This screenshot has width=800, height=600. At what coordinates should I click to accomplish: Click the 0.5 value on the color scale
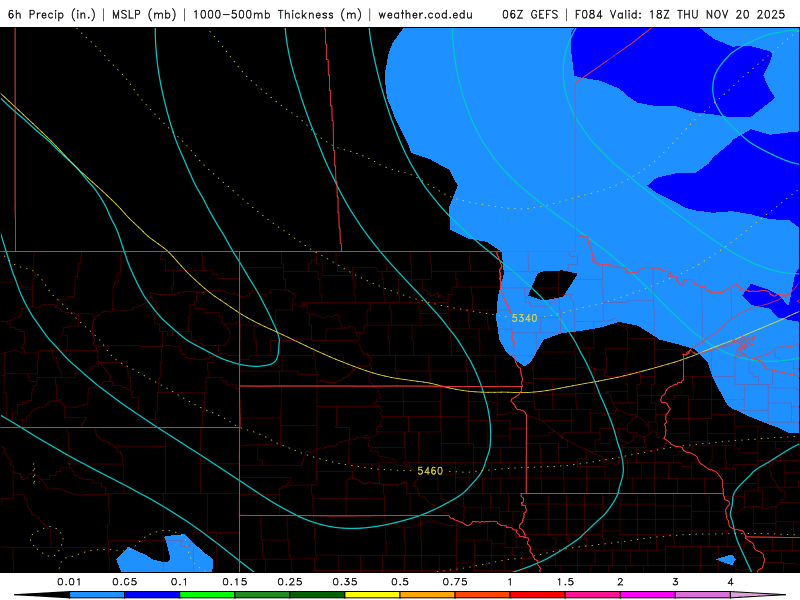point(400,582)
